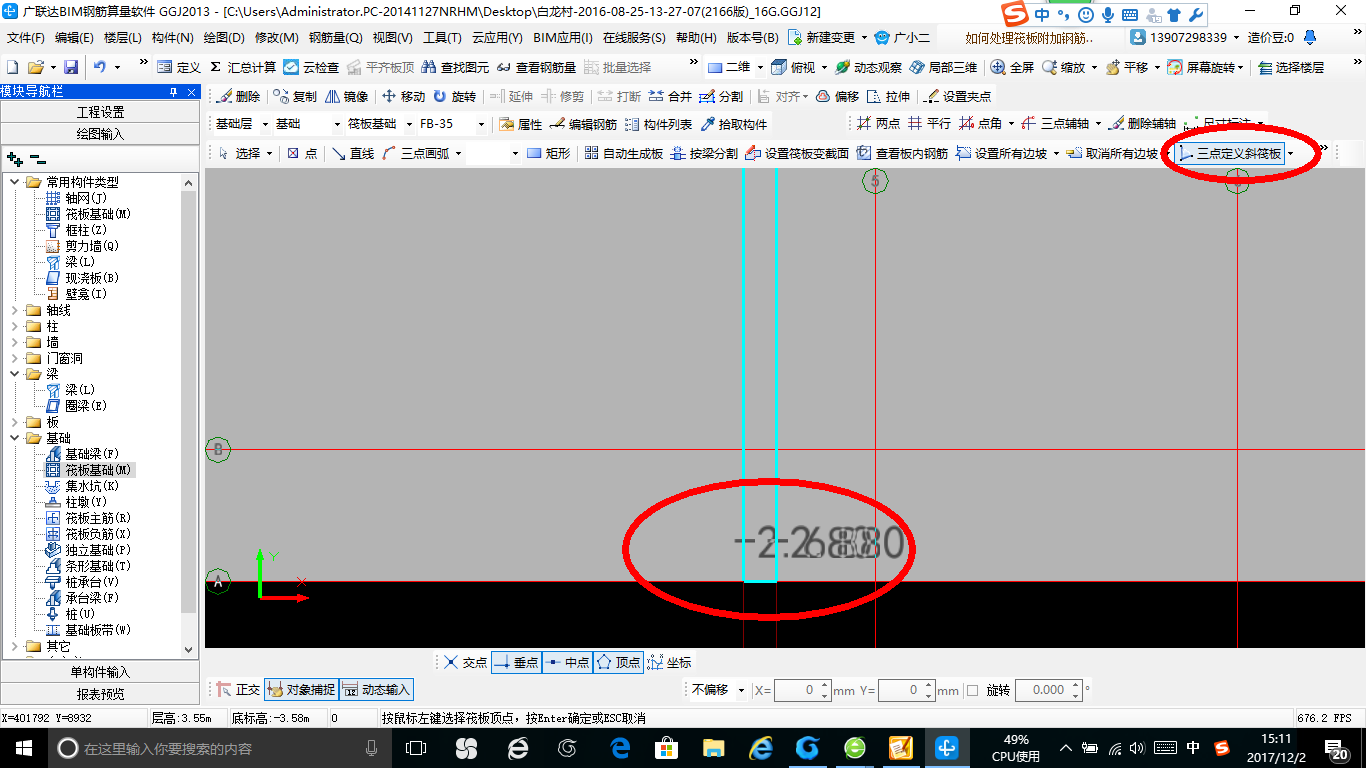
Task: Click the 报表预览 panel button
Action: pyautogui.click(x=100, y=694)
